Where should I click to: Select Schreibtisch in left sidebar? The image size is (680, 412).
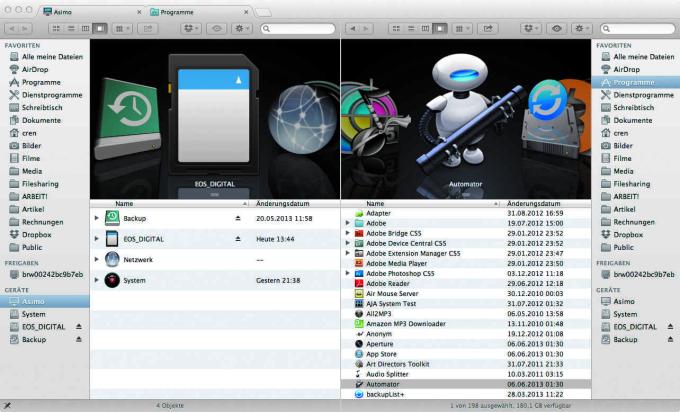click(x=42, y=108)
